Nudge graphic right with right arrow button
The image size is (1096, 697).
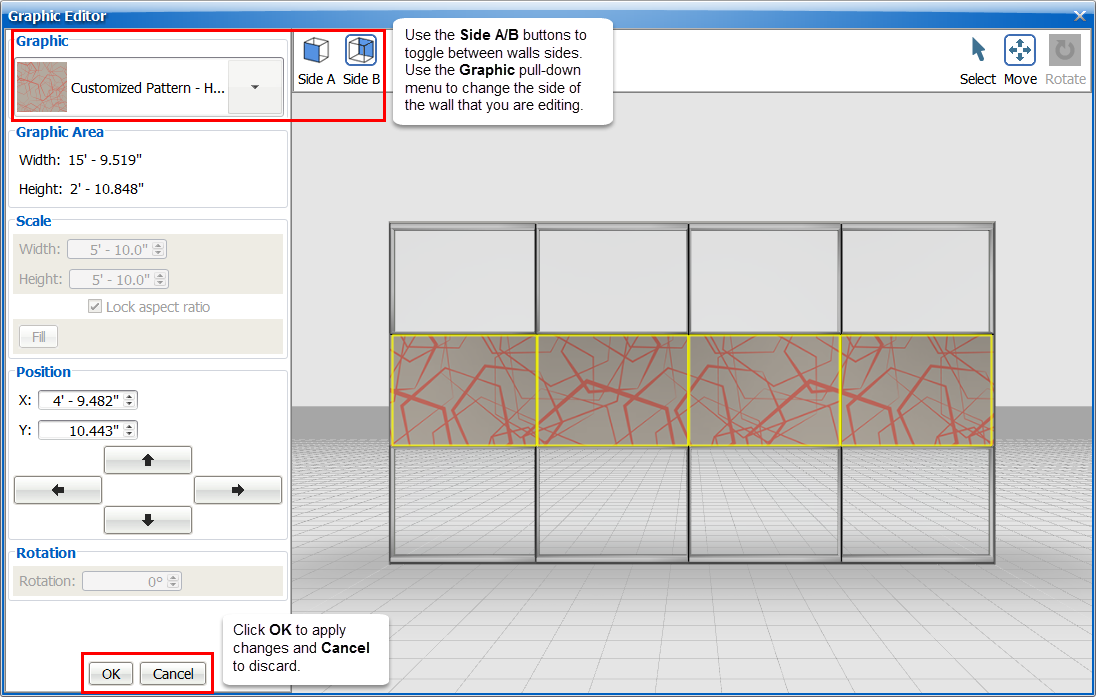tap(237, 490)
